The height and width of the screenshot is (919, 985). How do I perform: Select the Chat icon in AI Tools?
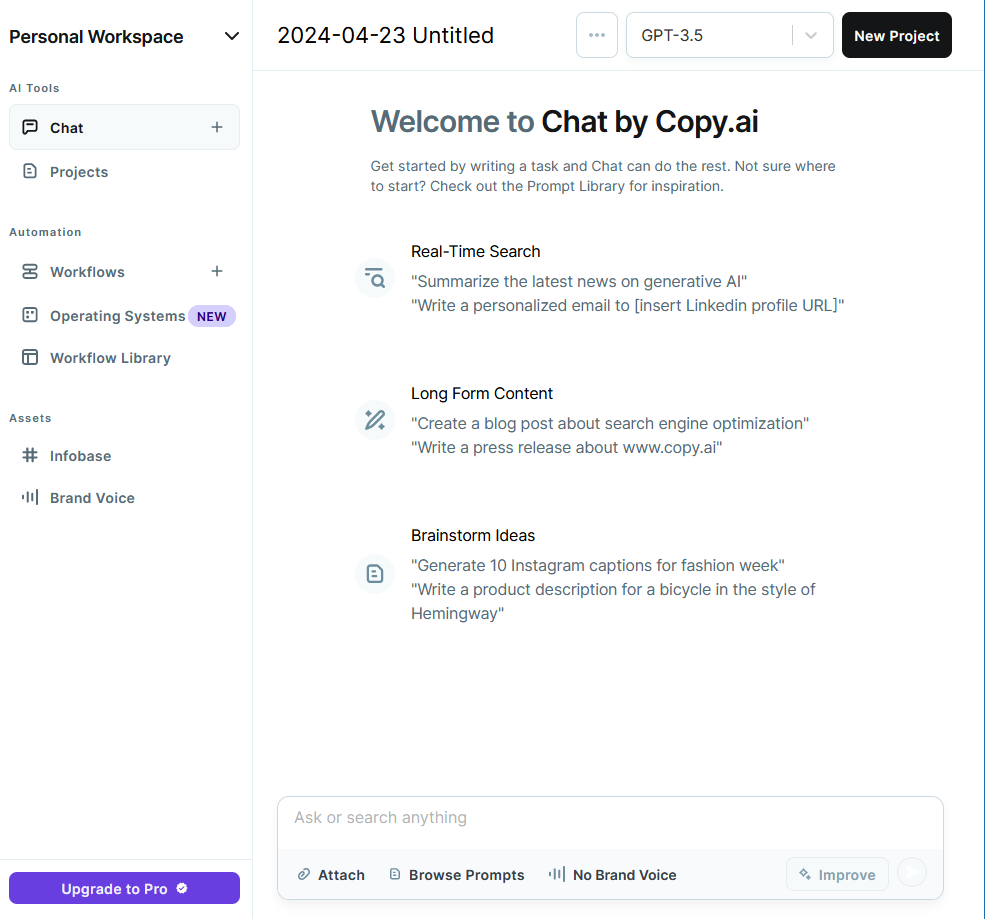click(29, 127)
